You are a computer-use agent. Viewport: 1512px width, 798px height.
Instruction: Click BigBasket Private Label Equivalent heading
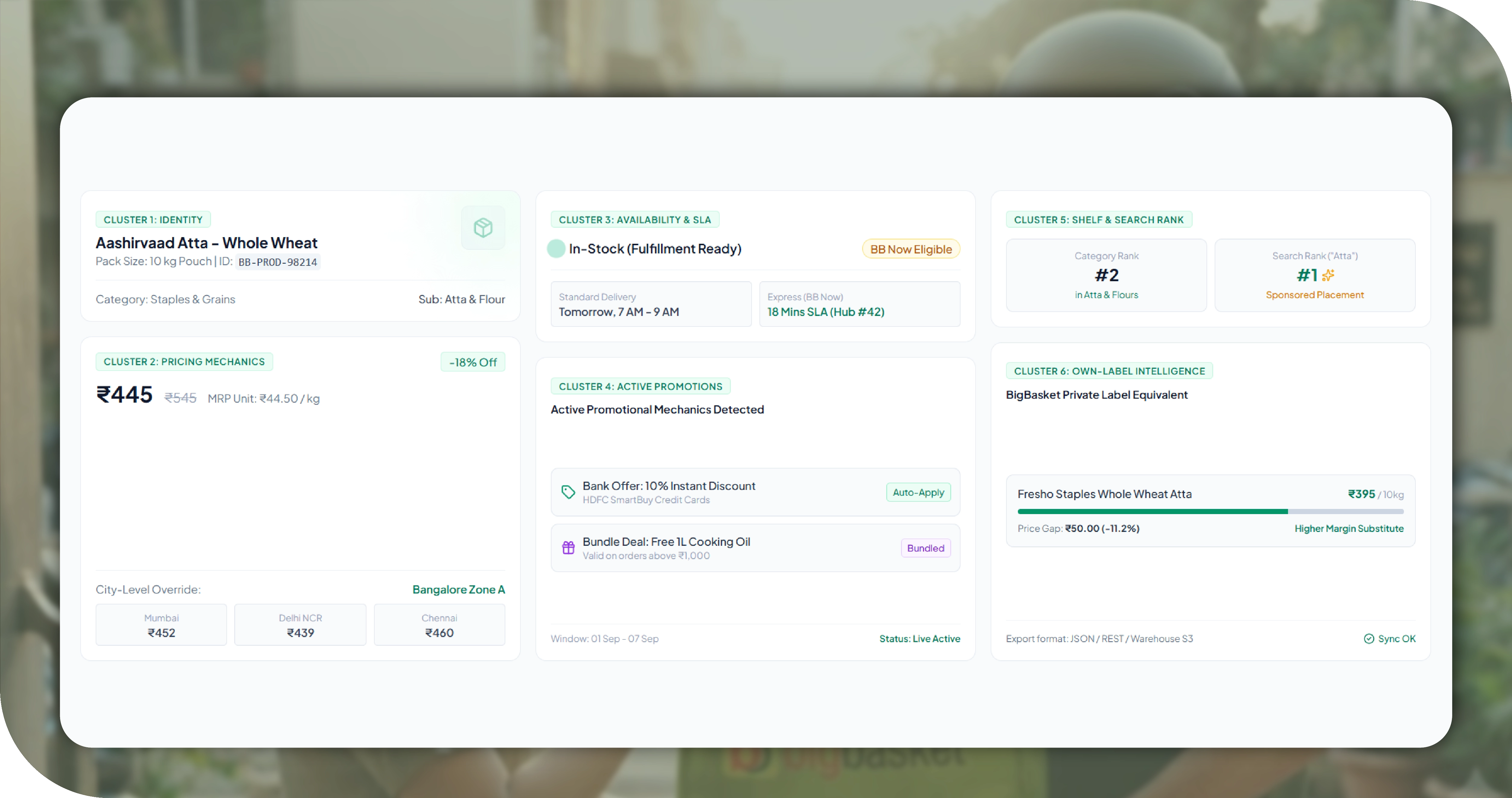(x=1096, y=395)
